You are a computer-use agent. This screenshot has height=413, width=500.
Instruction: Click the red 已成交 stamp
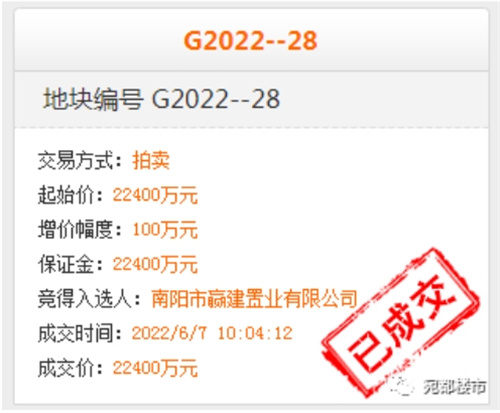[400, 322]
